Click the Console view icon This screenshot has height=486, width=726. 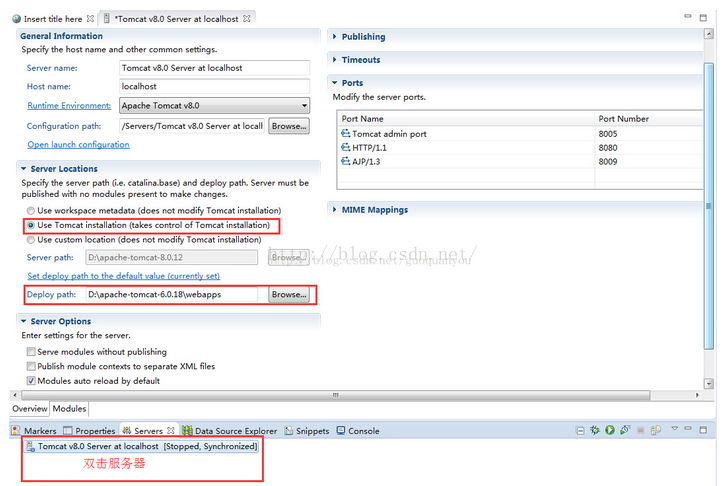click(341, 430)
